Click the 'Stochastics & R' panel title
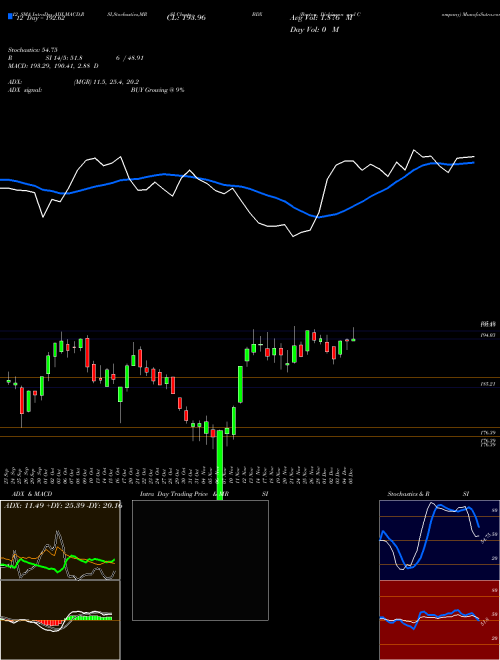The height and width of the screenshot is (660, 500). pyautogui.click(x=409, y=494)
